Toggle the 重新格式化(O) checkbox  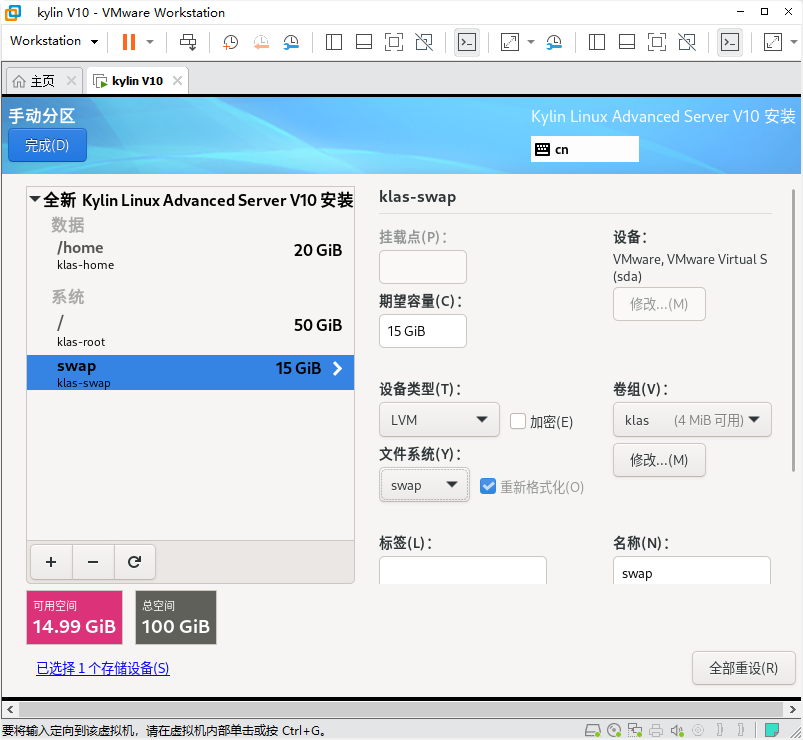488,486
